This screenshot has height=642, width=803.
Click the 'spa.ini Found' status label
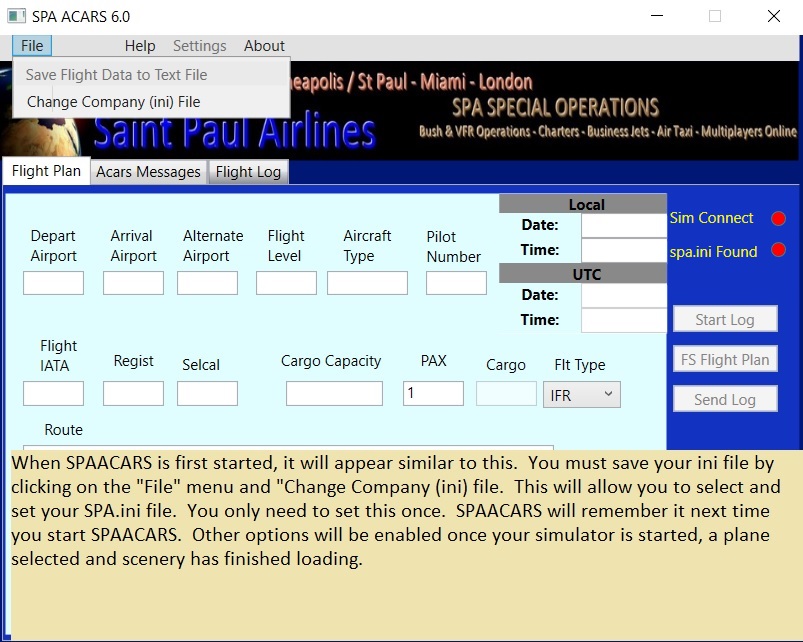click(713, 252)
